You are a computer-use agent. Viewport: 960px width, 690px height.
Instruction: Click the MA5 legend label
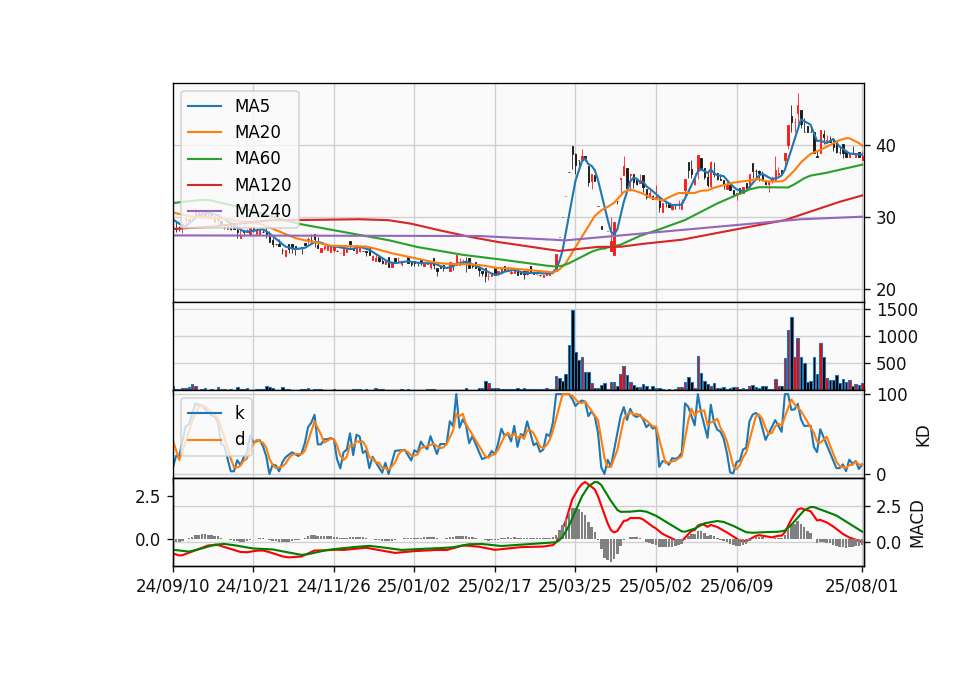(x=252, y=106)
